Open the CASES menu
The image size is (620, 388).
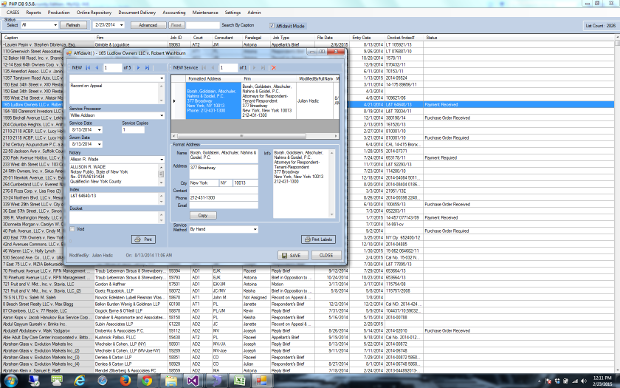tap(13, 13)
